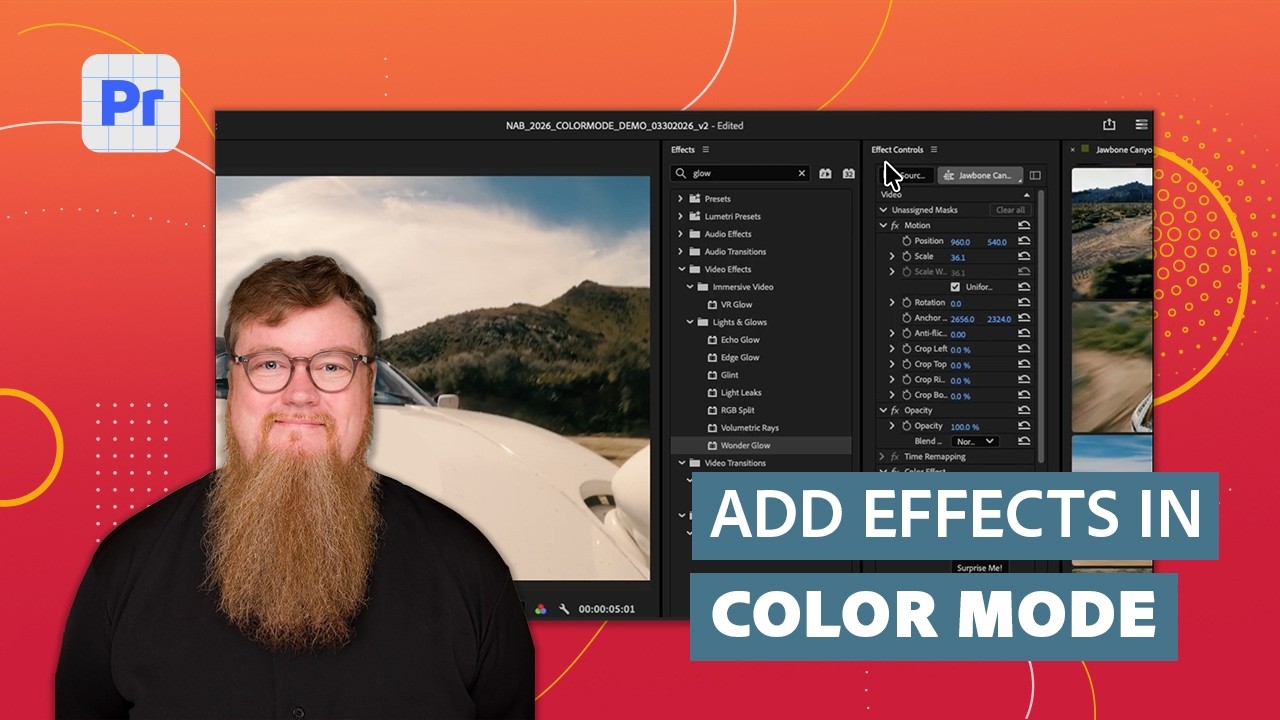Reset the Rotation parameter with its arrow

[x=1024, y=303]
